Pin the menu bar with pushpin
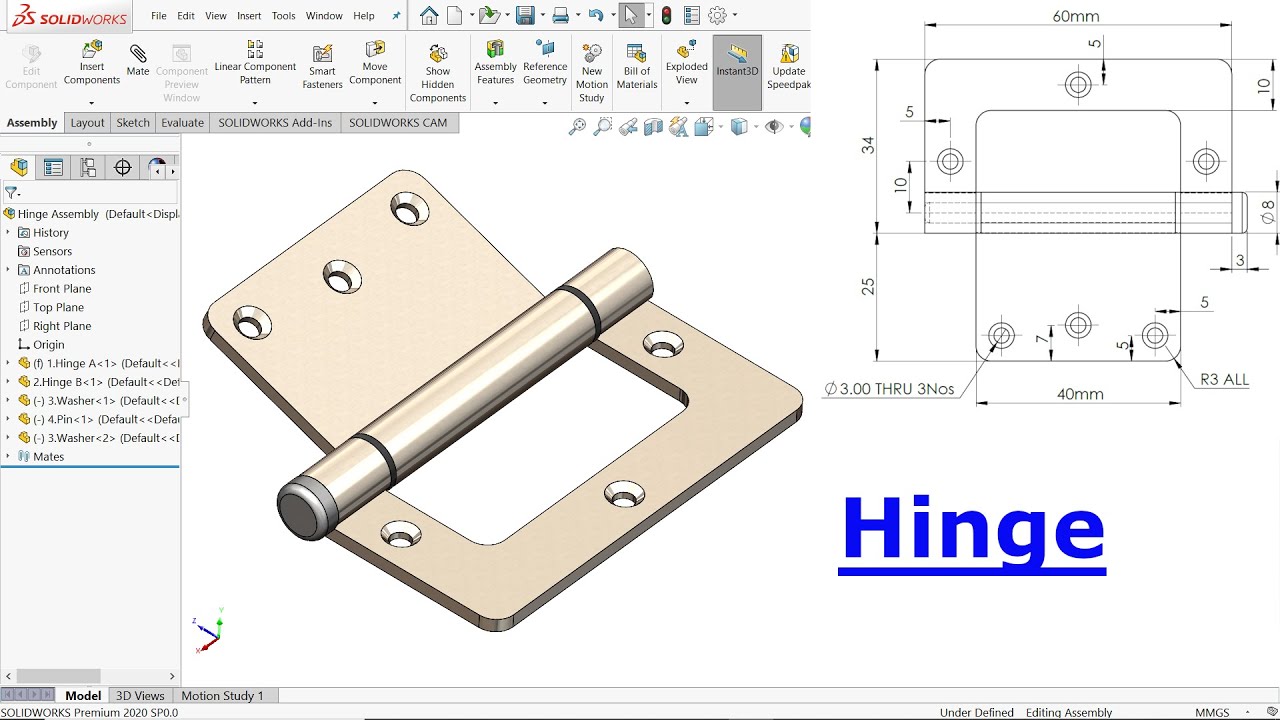Screen dimensions: 1280x720 pos(396,16)
